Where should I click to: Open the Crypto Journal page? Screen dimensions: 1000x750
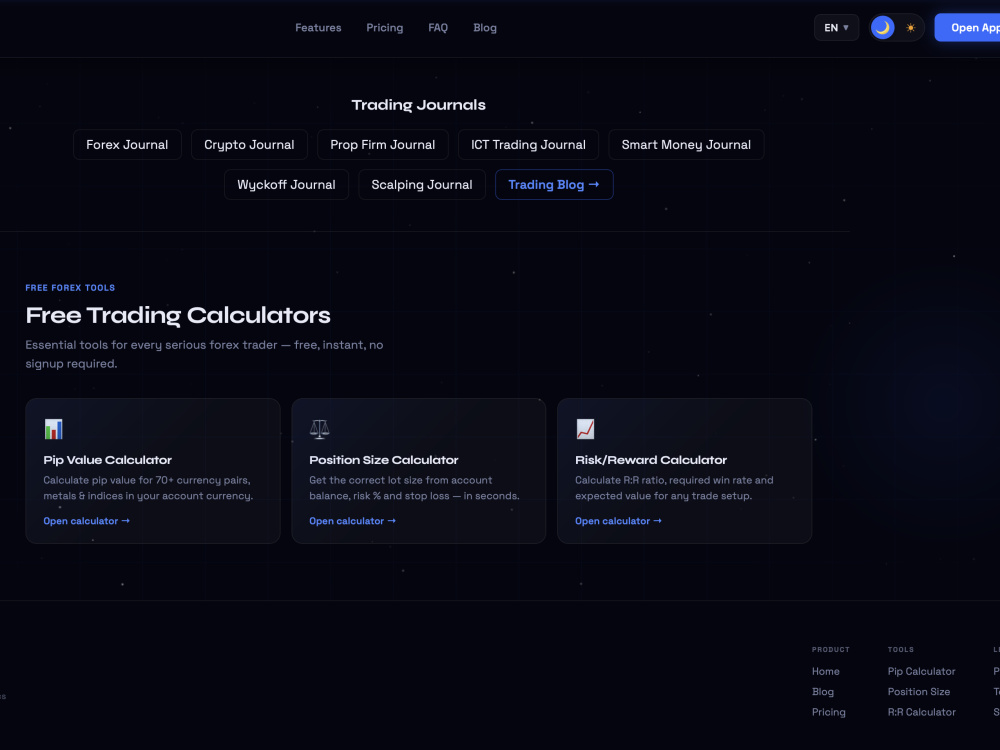(249, 145)
